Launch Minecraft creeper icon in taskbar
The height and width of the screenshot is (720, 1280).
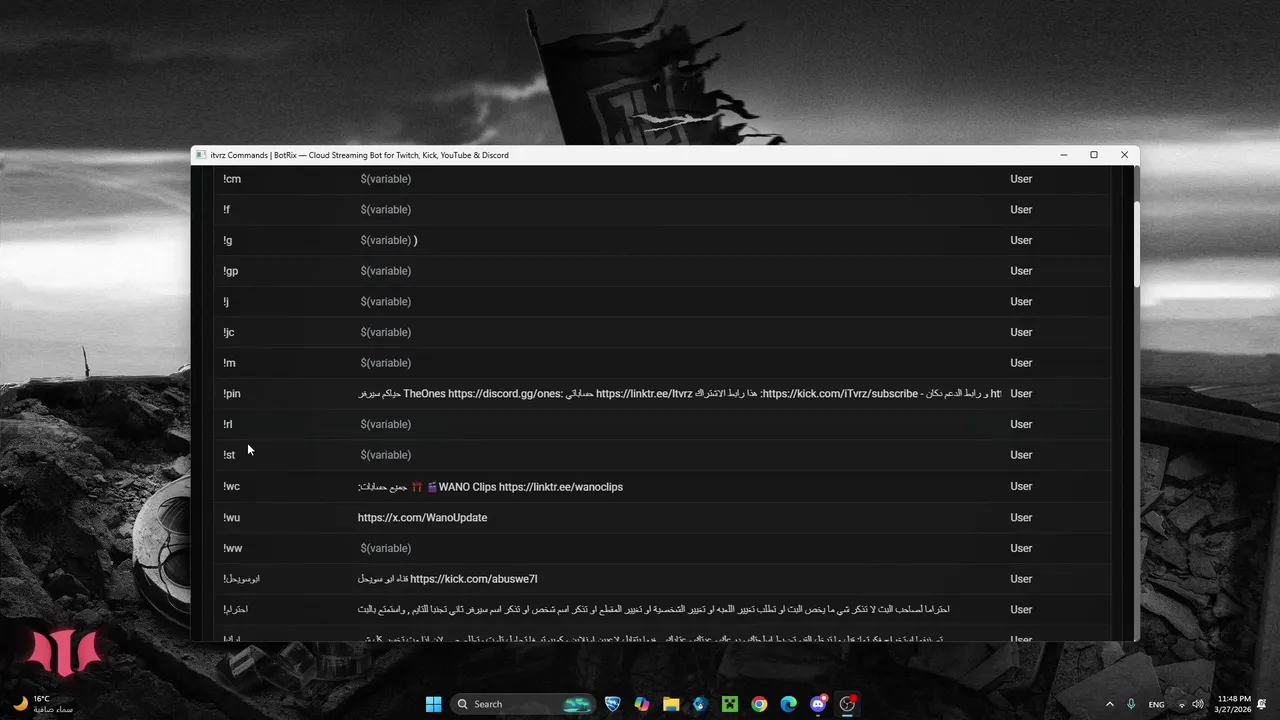pos(730,704)
